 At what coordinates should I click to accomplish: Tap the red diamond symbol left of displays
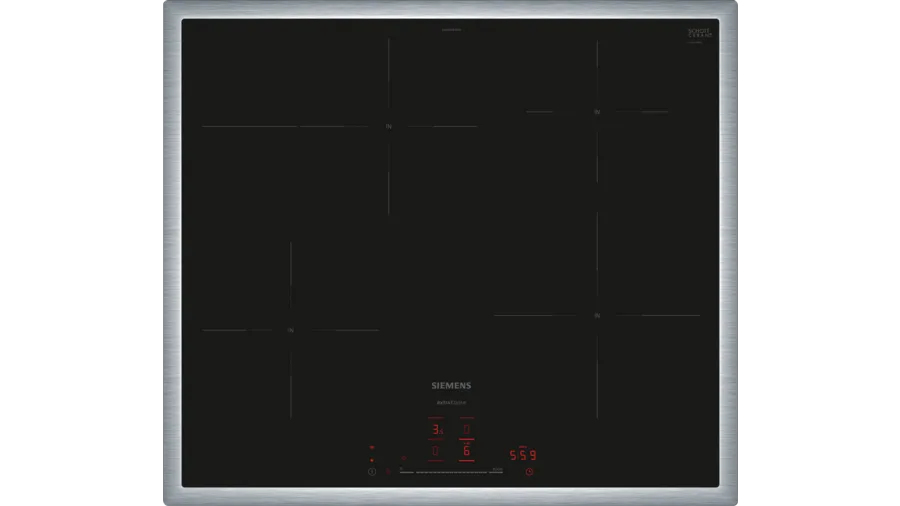coord(404,460)
